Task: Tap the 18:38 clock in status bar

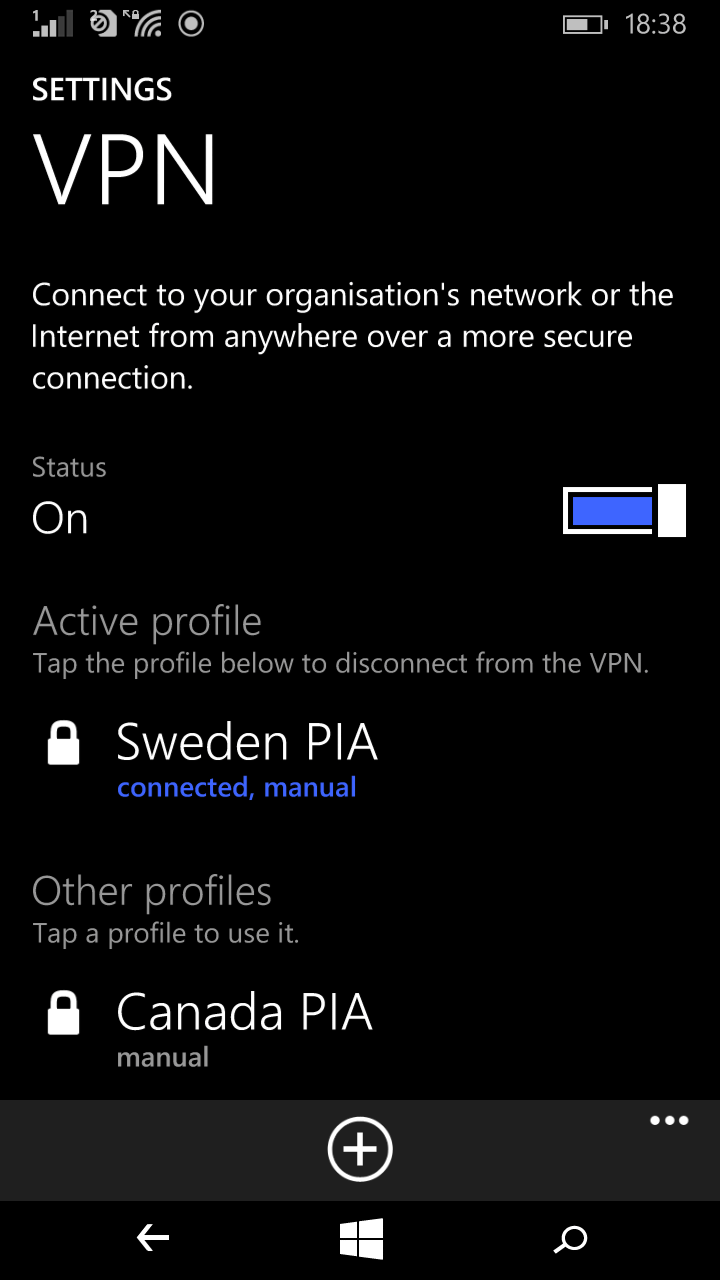Action: 655,24
